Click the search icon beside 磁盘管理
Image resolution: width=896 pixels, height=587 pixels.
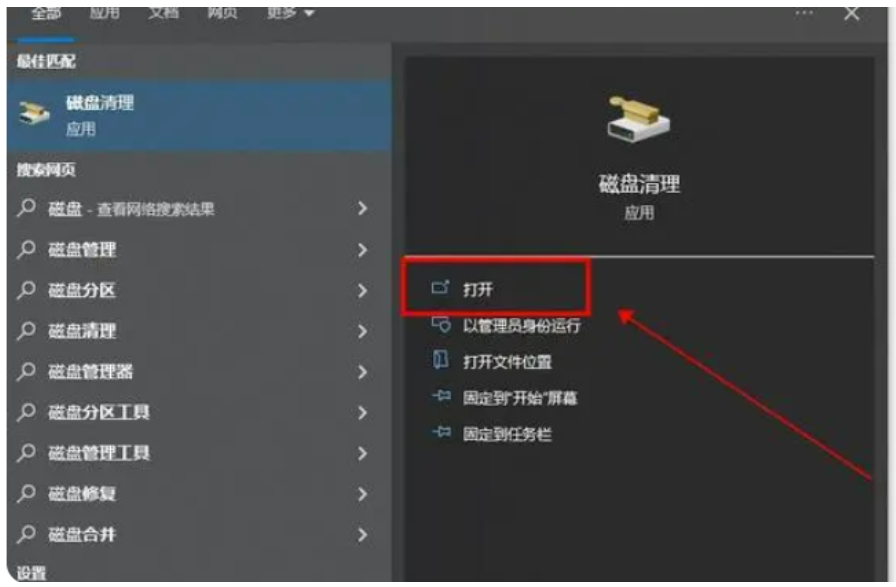point(26,249)
